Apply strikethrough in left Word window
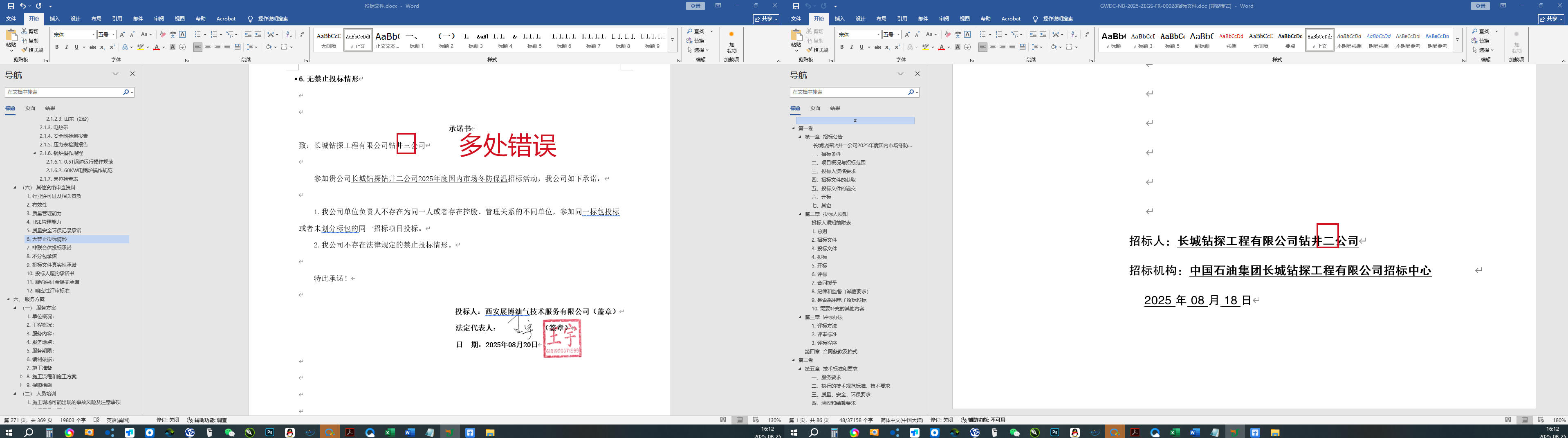 [92, 47]
